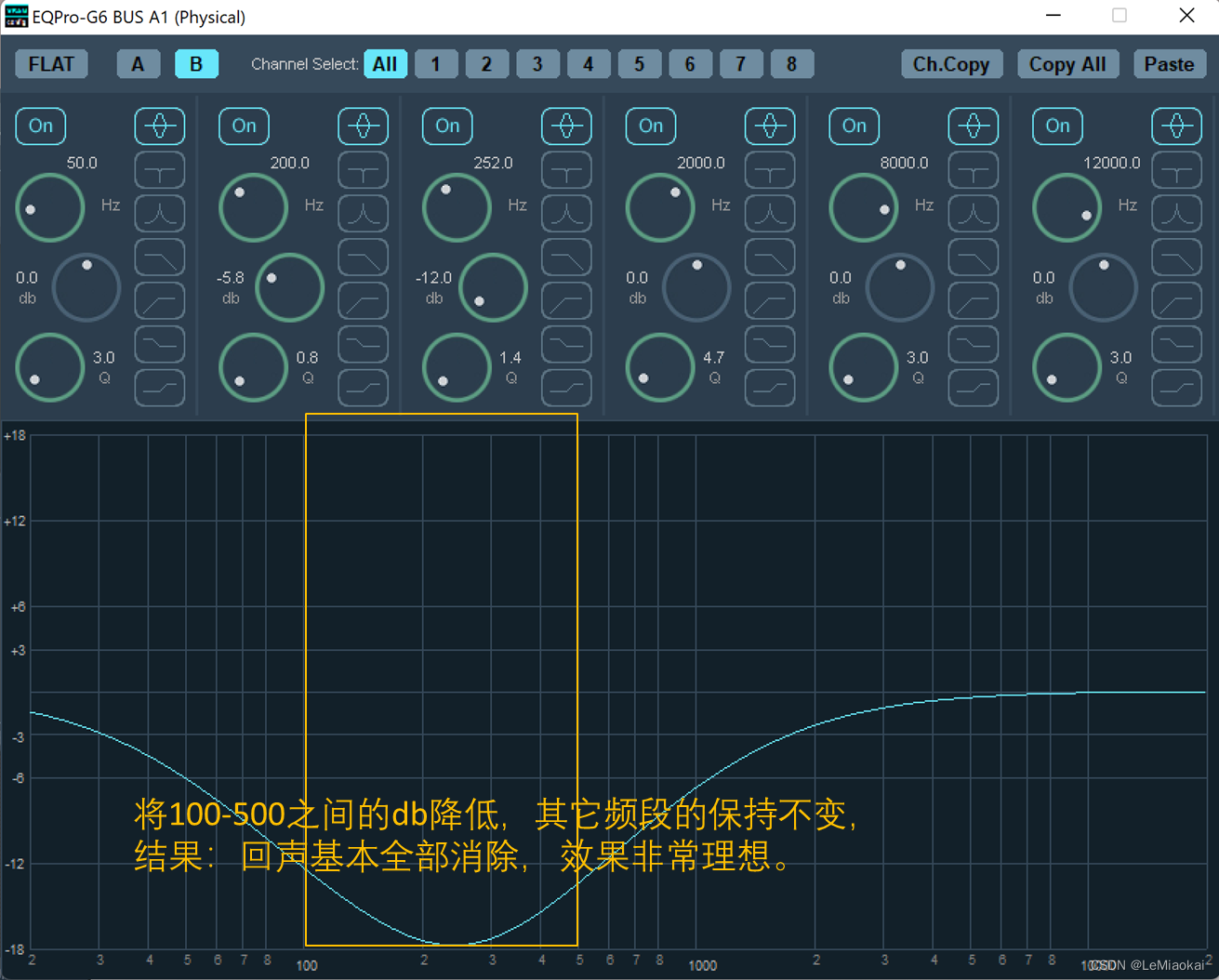
Task: Toggle the On switch of the 200.0 Hz band
Action: 244,126
